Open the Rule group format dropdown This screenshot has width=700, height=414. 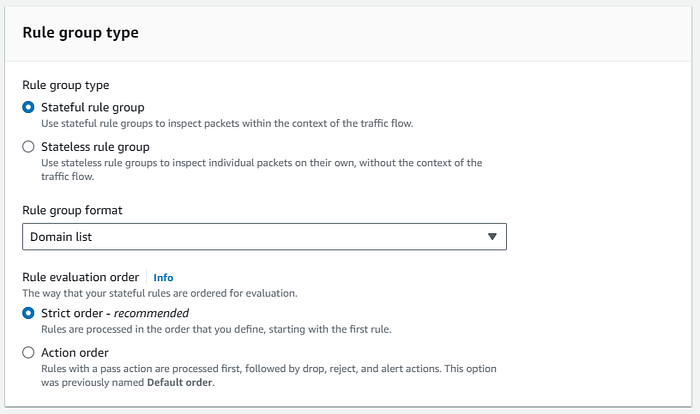click(264, 236)
